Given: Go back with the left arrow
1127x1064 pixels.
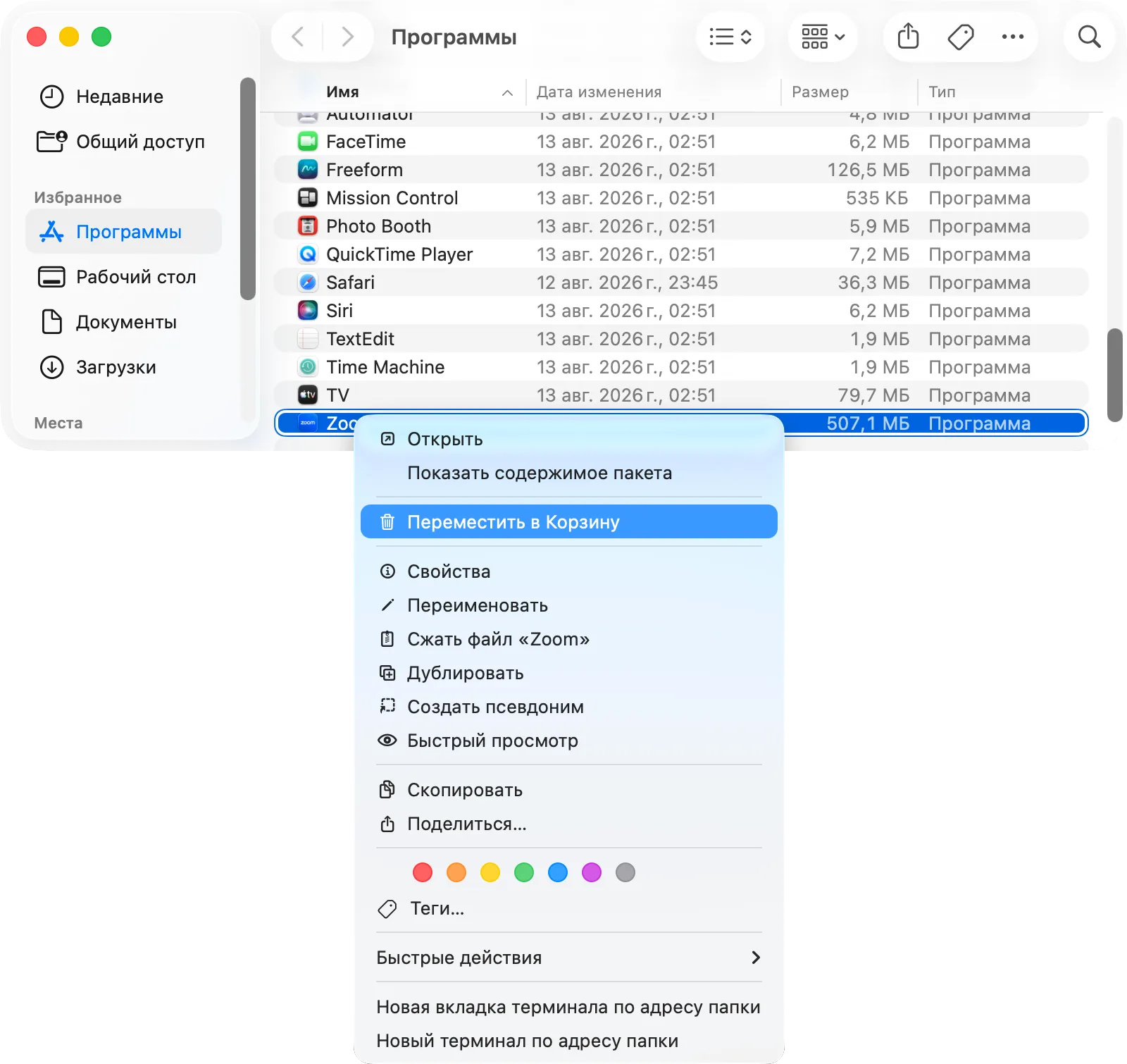Looking at the screenshot, I should pos(298,37).
